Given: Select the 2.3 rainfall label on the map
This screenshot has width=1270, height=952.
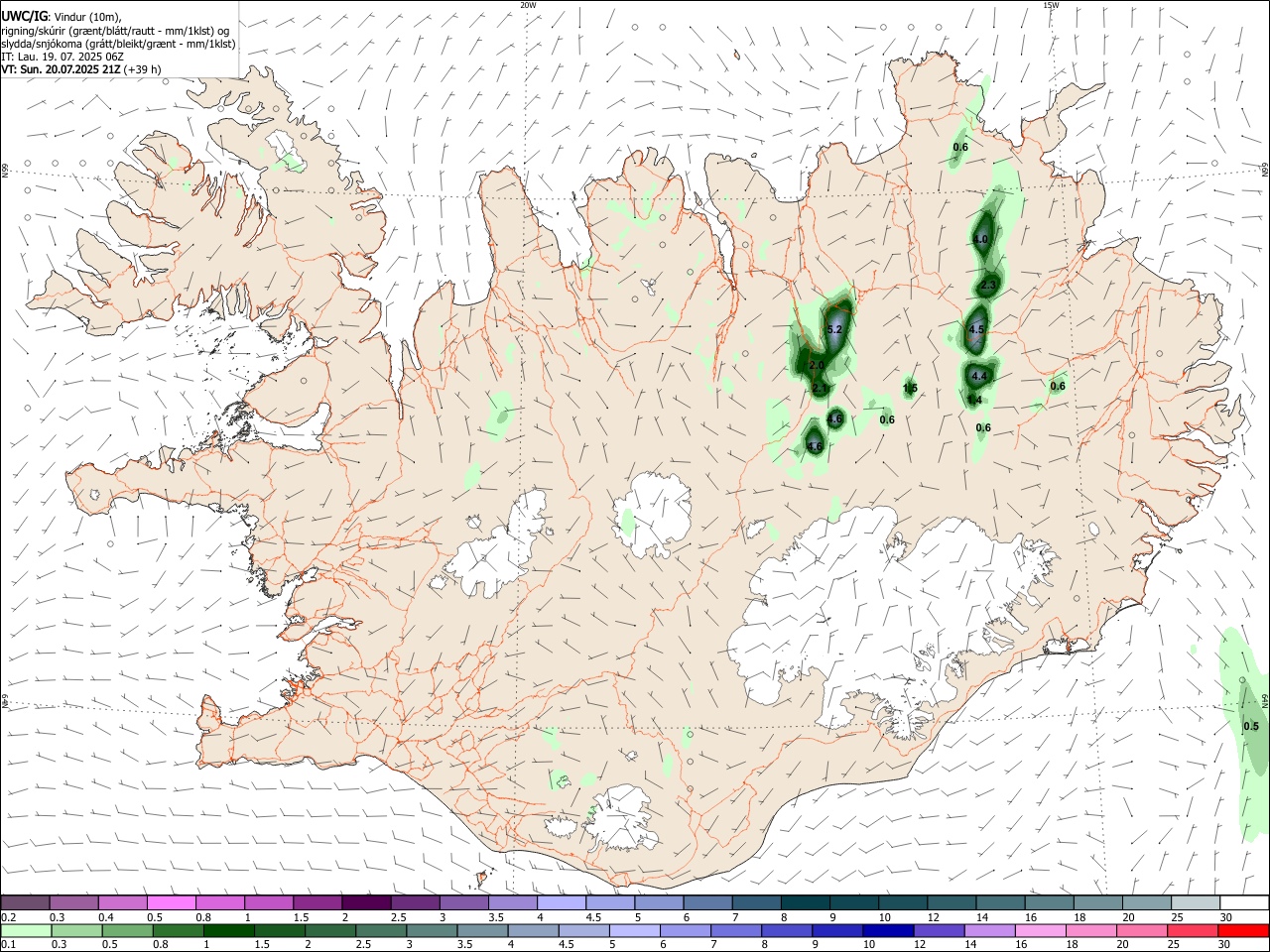Looking at the screenshot, I should coord(987,286).
